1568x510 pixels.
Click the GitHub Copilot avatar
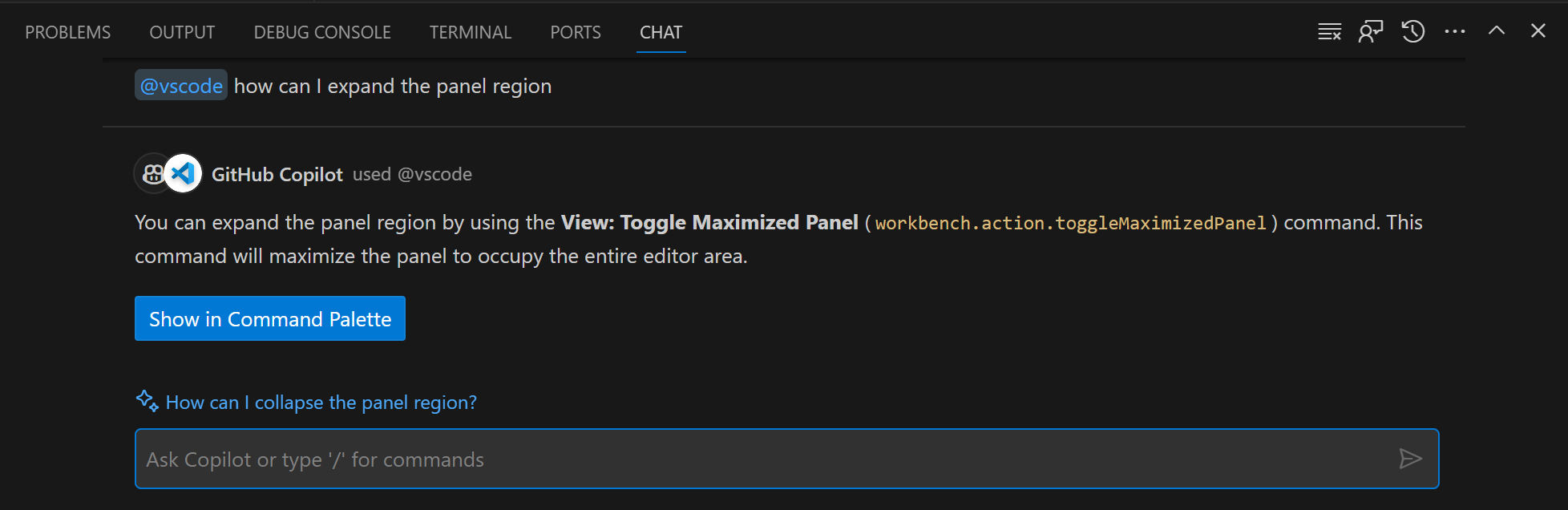click(153, 173)
